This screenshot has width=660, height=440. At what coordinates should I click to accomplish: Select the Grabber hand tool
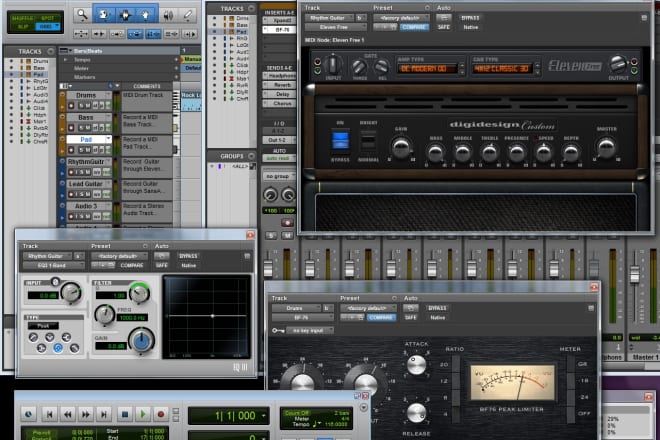click(x=146, y=15)
